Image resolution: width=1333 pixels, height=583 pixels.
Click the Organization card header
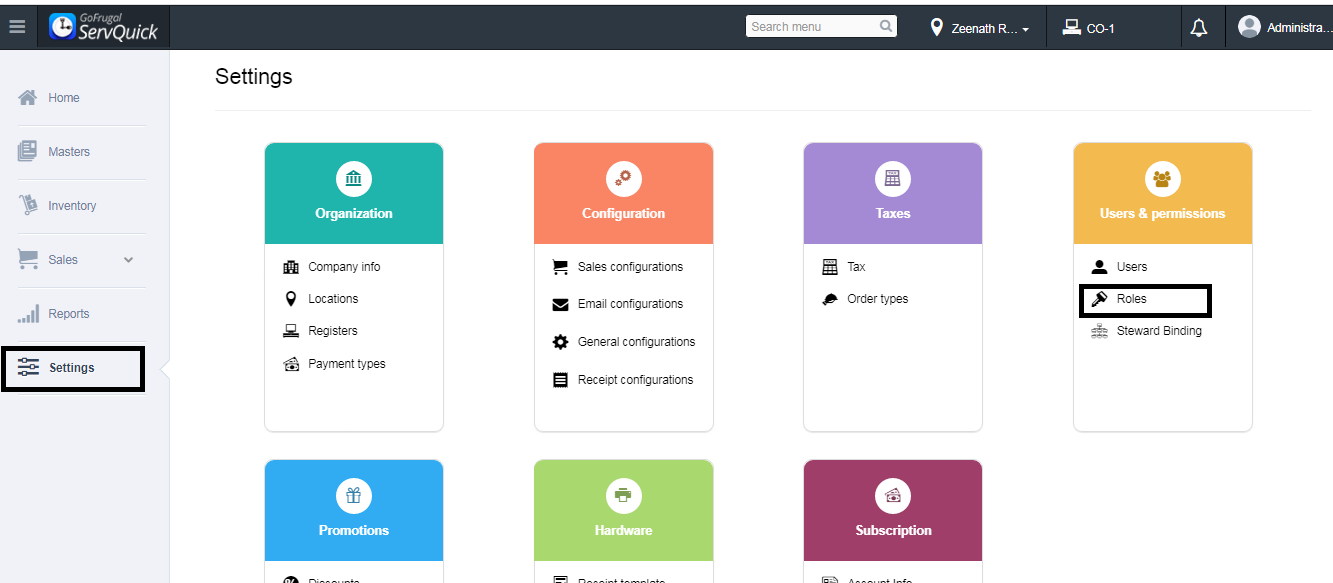point(354,193)
